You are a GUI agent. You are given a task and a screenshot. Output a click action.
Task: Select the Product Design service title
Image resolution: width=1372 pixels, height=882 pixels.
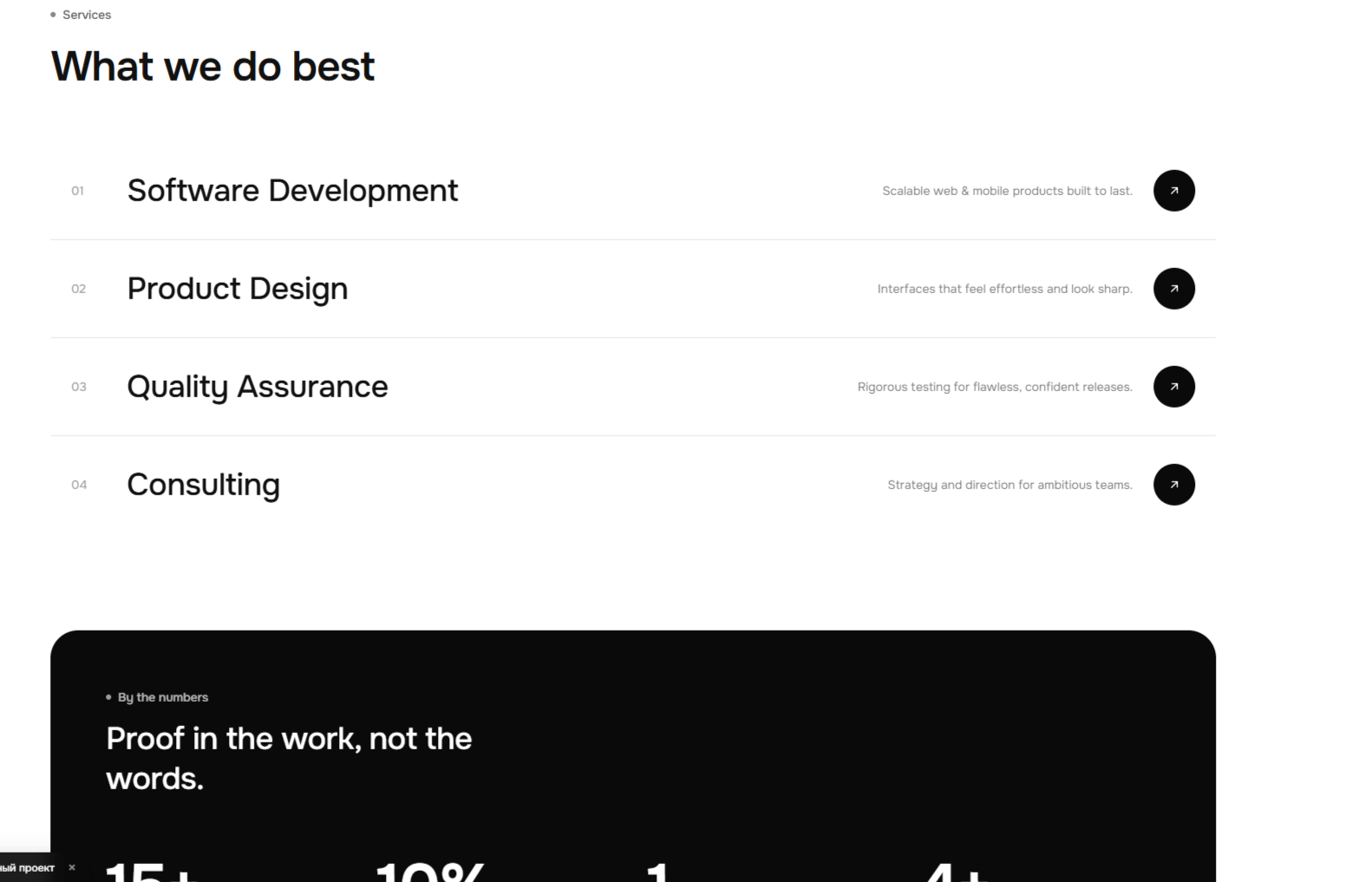(237, 289)
